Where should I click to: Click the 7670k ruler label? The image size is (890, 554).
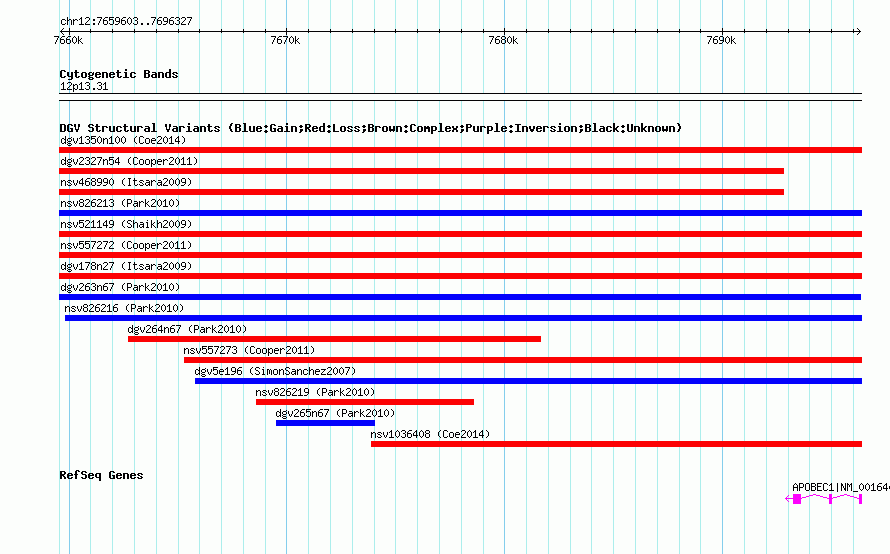coord(286,40)
